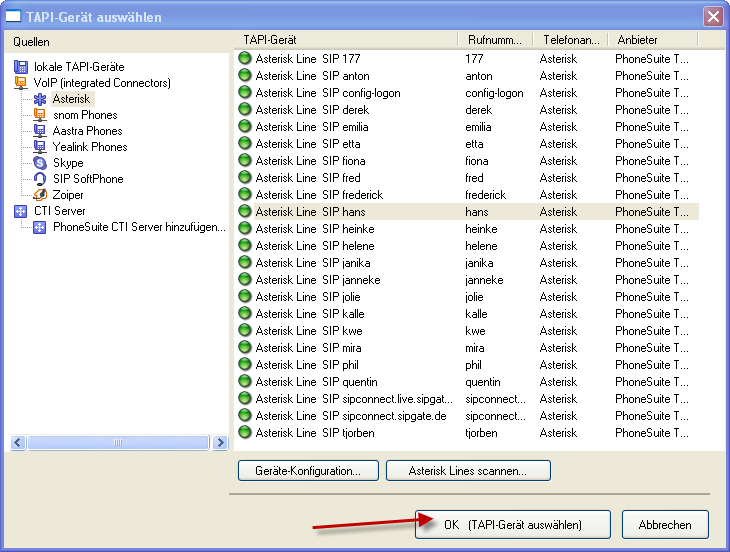Select the Aastra Phones tree entry
This screenshot has width=730, height=552.
(x=87, y=131)
